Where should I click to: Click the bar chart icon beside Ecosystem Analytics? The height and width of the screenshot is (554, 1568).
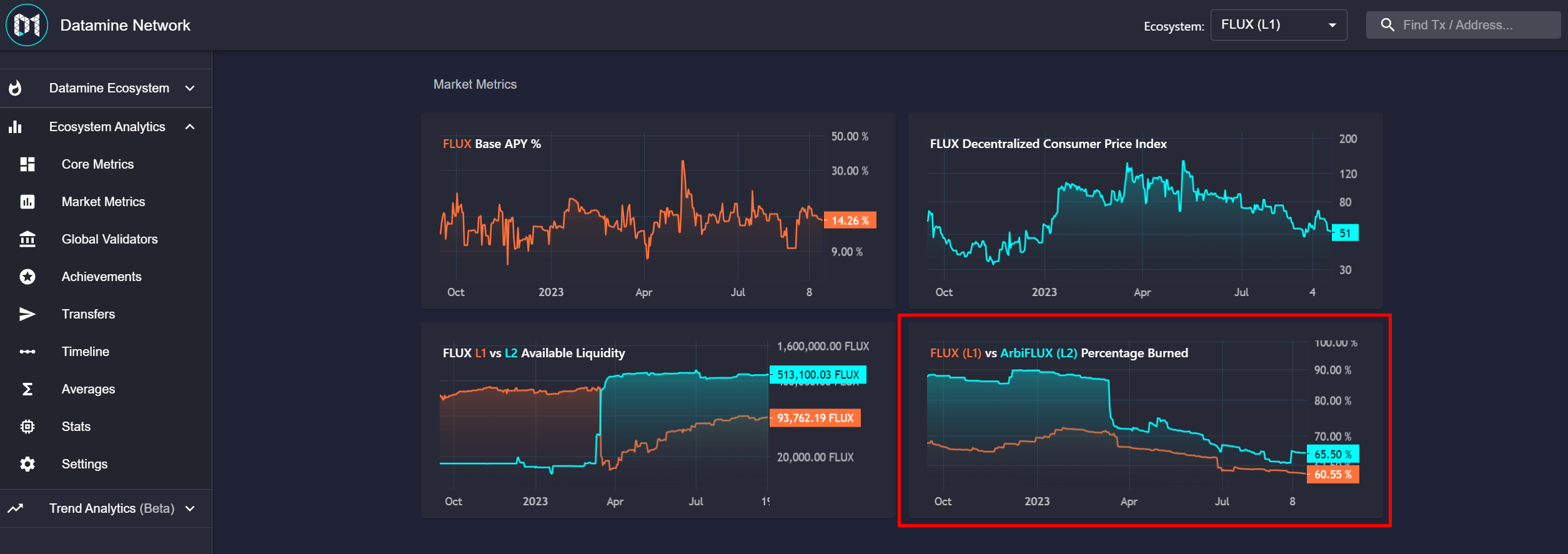[16, 127]
